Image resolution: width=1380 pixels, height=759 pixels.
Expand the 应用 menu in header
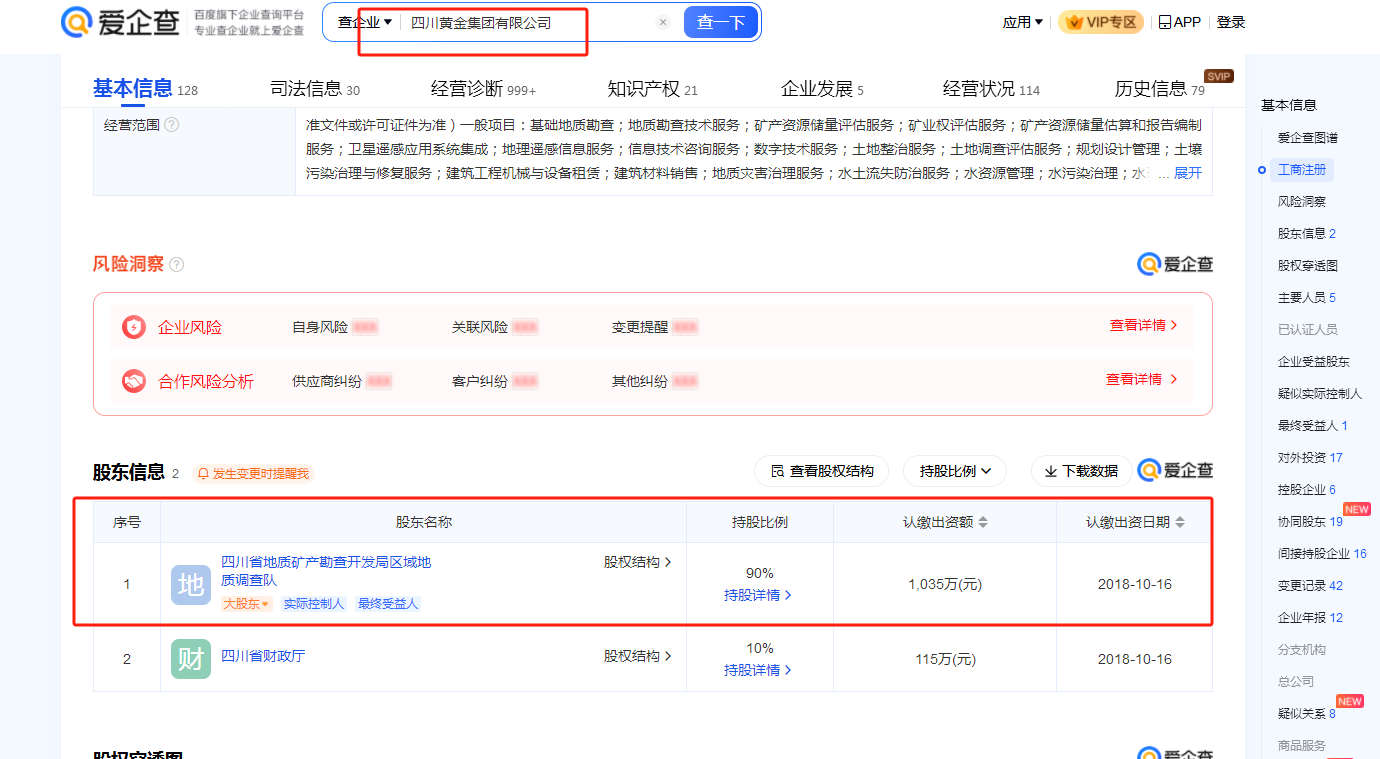[x=1022, y=22]
